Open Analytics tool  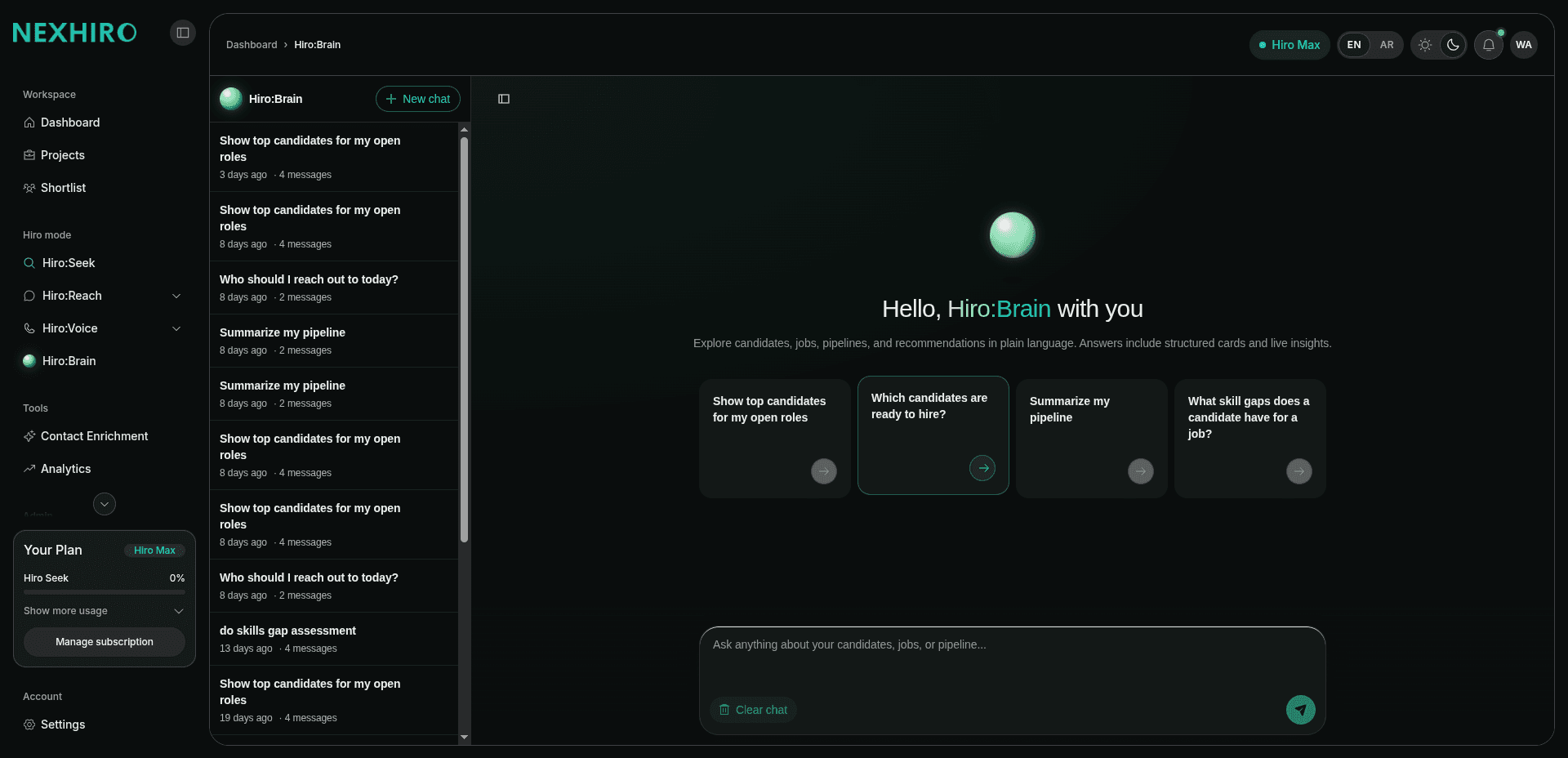[103, 469]
